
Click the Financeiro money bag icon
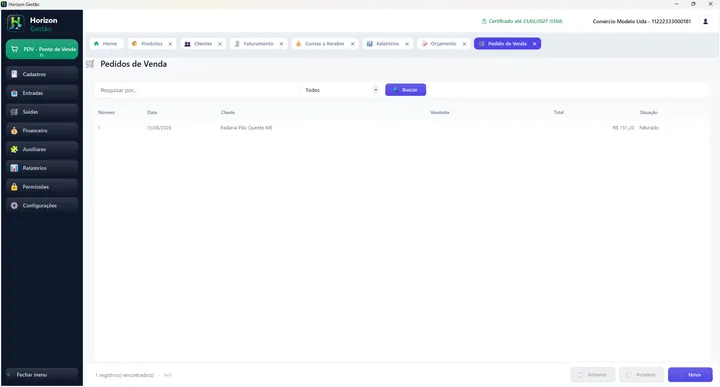14,130
